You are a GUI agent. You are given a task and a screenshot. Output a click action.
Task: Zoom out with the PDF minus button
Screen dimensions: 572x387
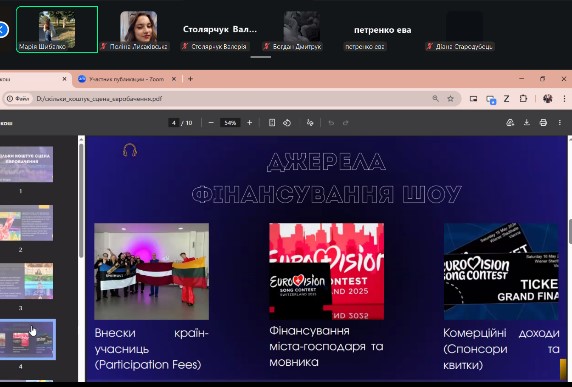click(x=211, y=123)
